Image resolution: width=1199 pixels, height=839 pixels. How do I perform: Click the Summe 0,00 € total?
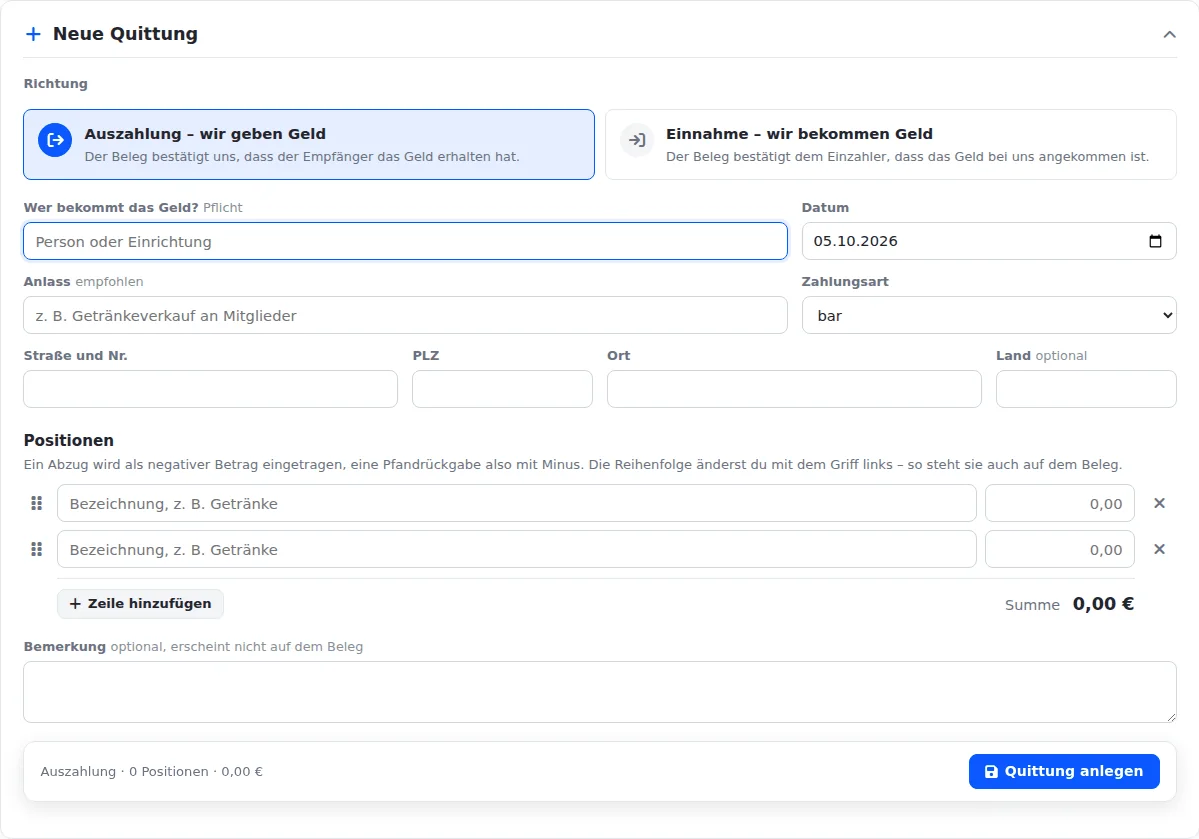[x=1069, y=604]
